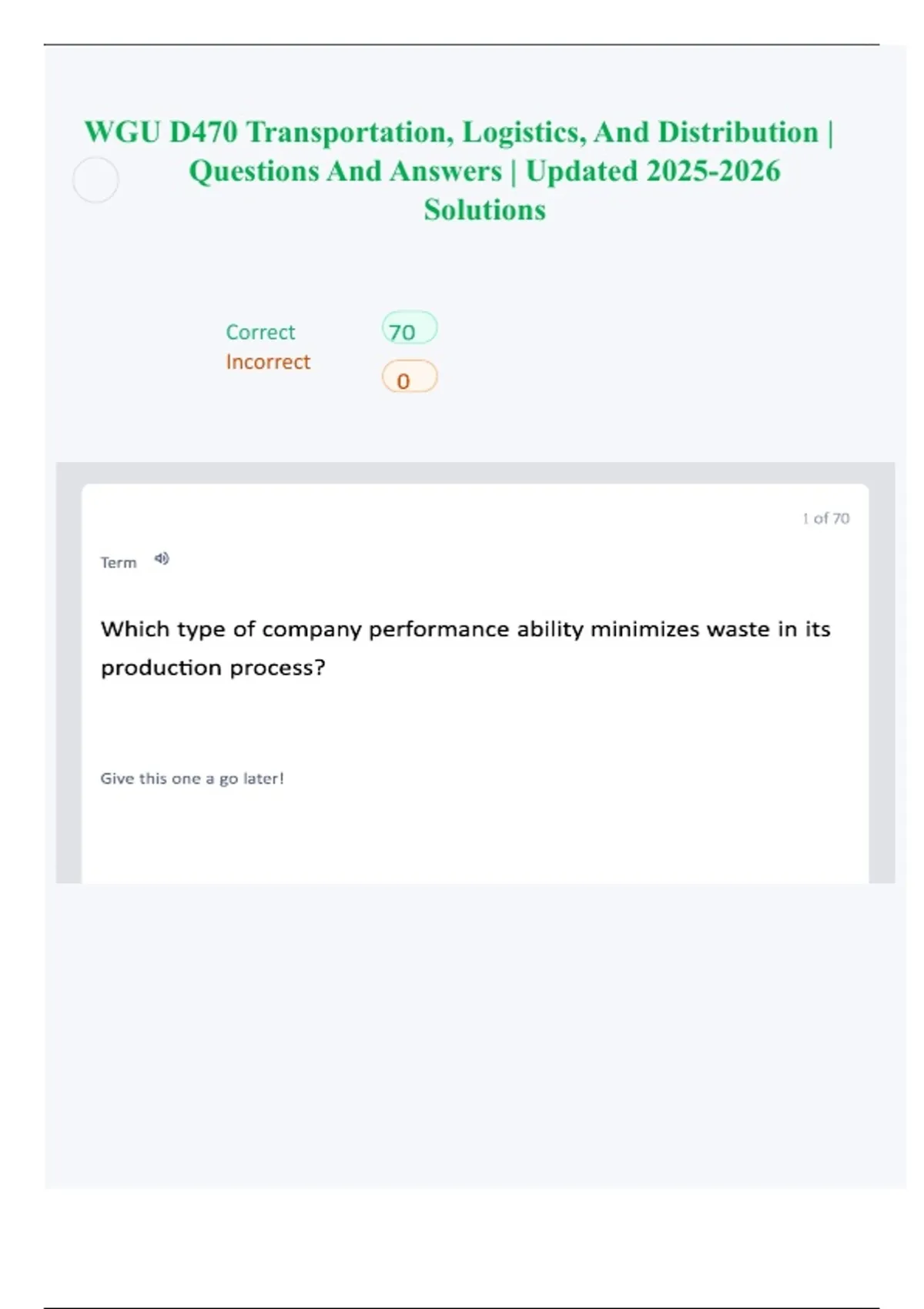This screenshot has width=924, height=1309.
Task: Click the 'Solutions' word in the heading
Action: pyautogui.click(x=484, y=210)
